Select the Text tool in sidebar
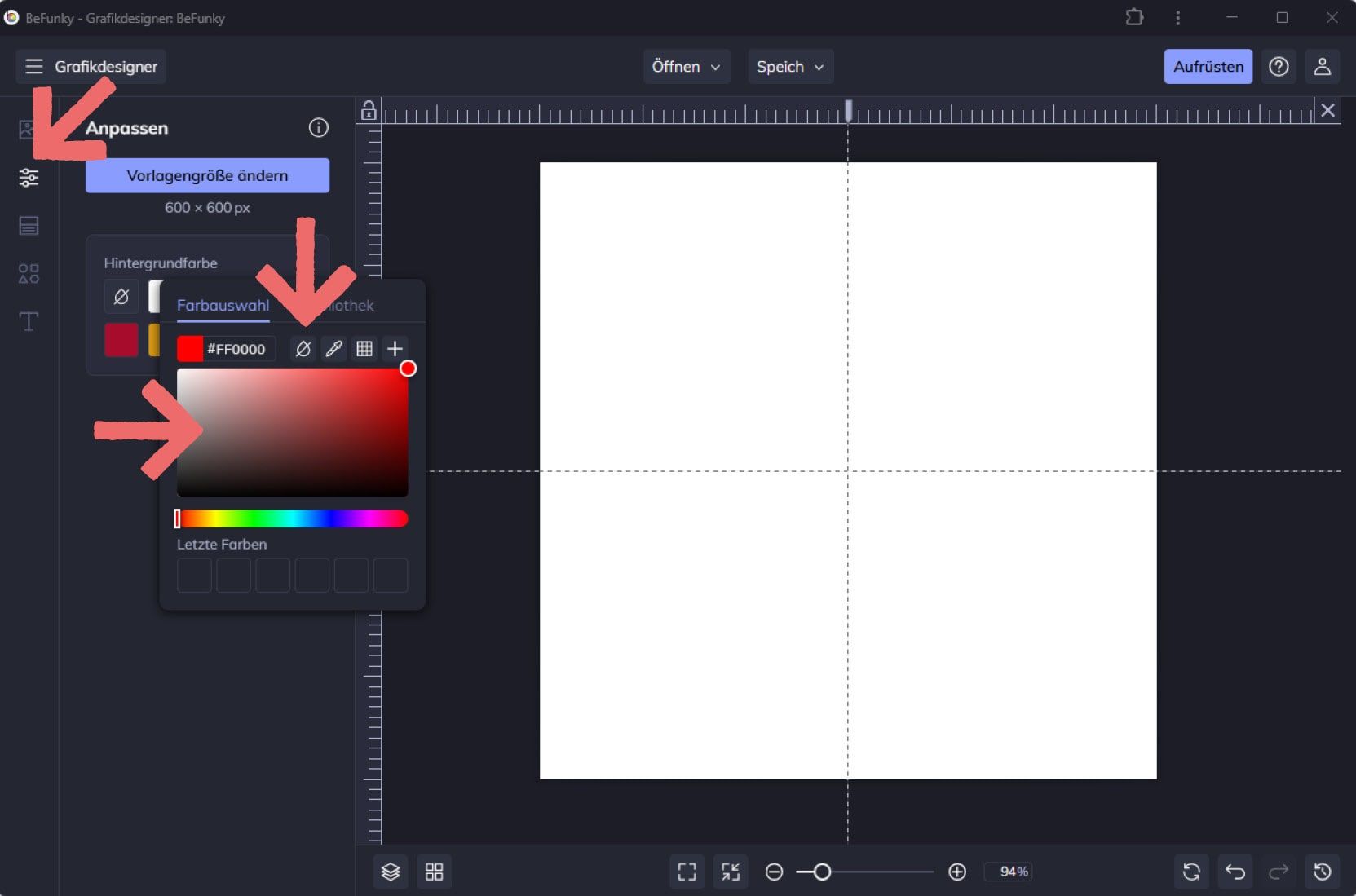The image size is (1356, 896). click(x=29, y=321)
